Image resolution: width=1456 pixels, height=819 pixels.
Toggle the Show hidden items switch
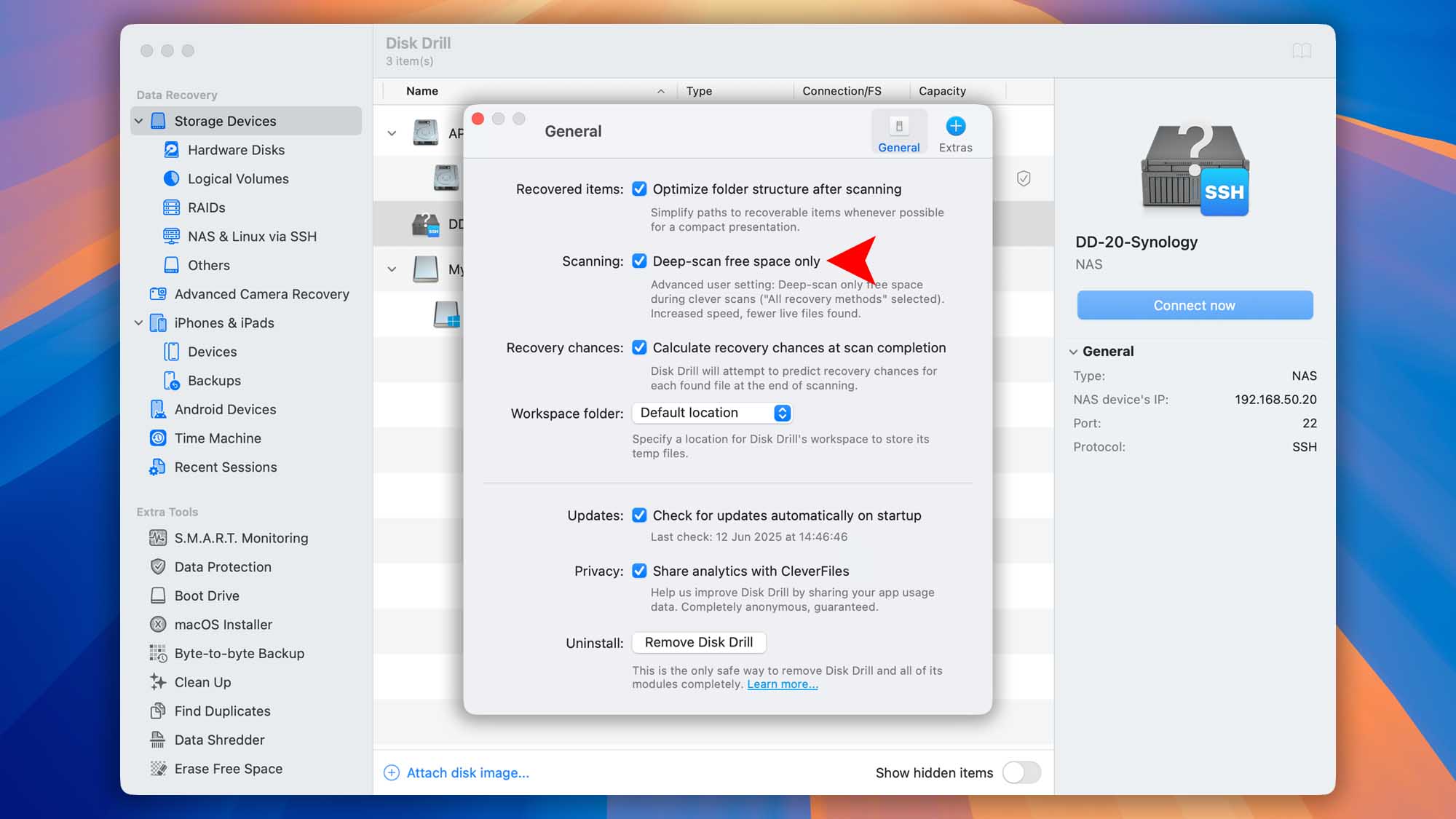[x=1021, y=773]
